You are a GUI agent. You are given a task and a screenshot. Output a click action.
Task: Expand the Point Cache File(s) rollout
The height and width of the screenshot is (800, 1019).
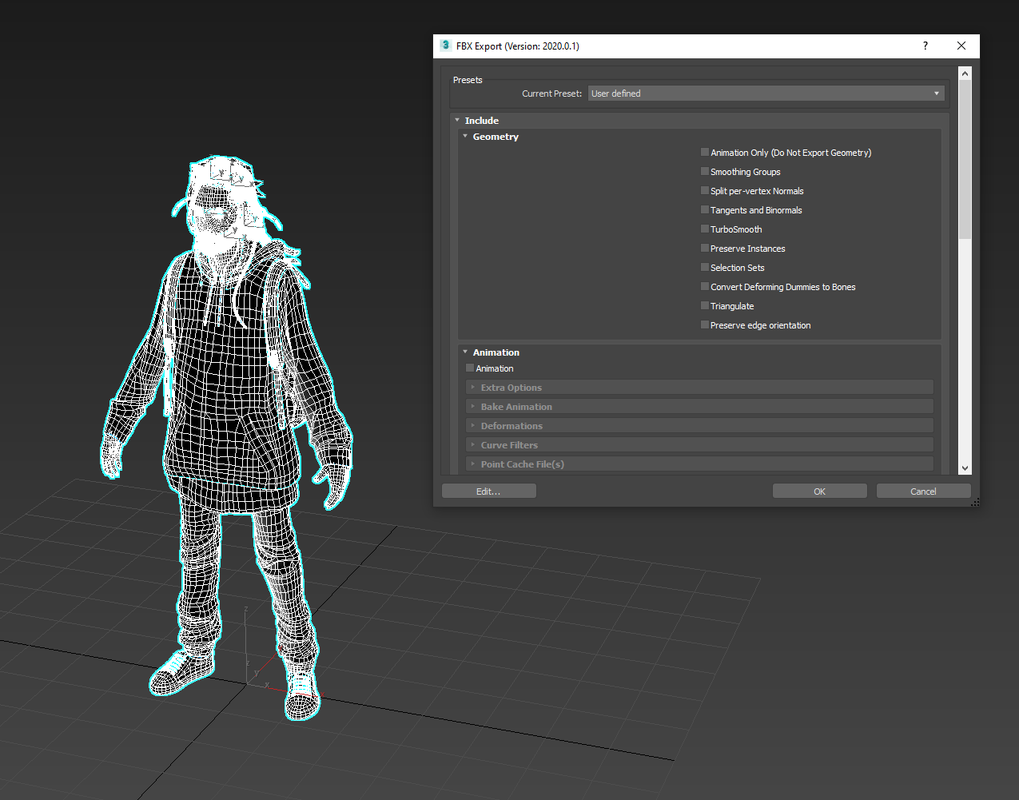(699, 464)
